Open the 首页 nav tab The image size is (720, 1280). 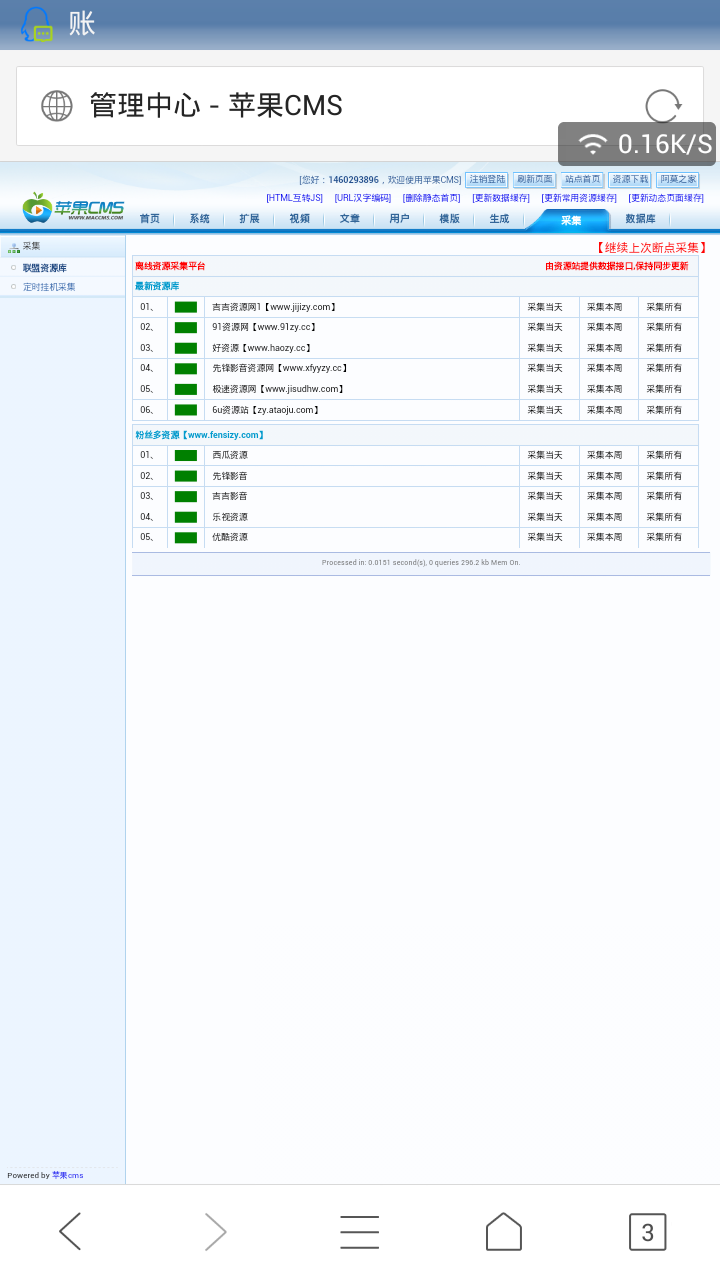pos(149,219)
